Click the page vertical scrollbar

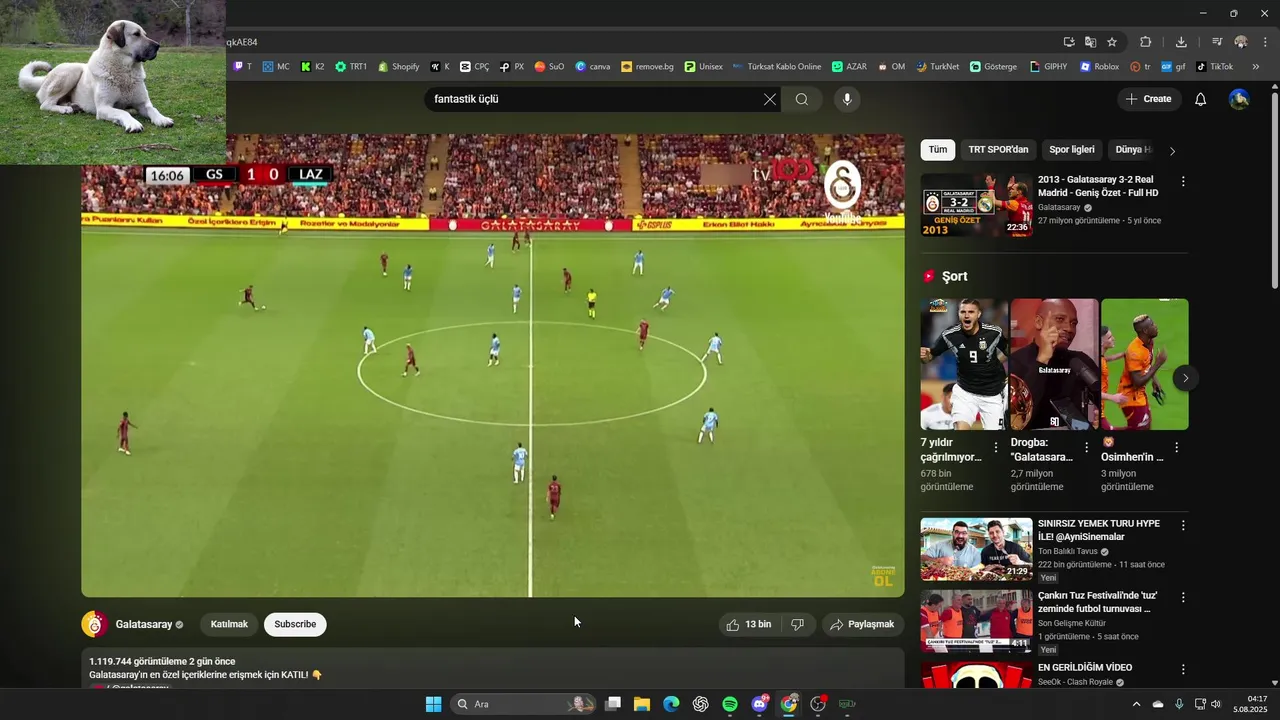pyautogui.click(x=1274, y=190)
